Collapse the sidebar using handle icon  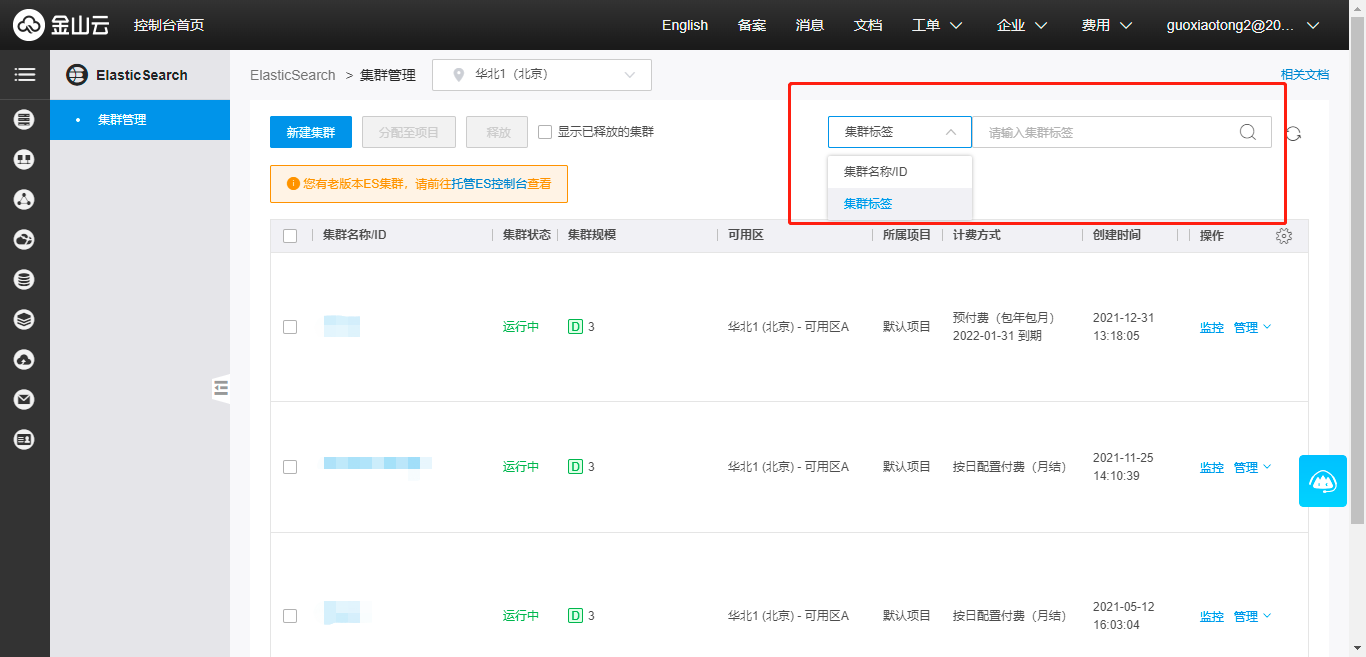click(221, 388)
